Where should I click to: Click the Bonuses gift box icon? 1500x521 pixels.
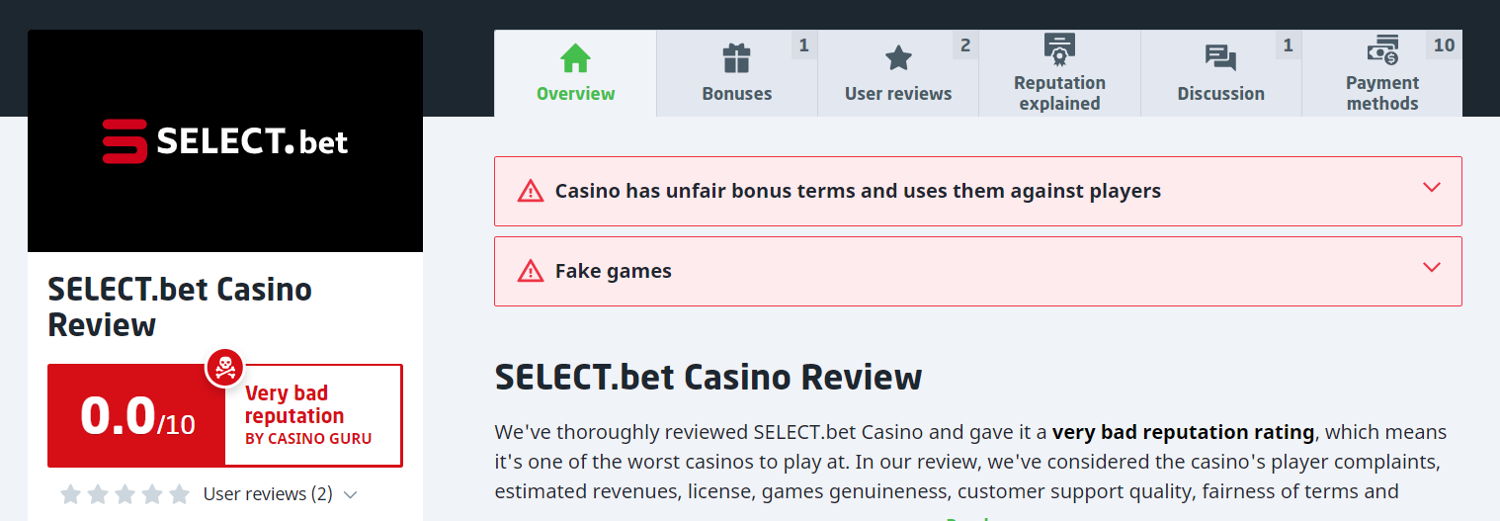coord(737,58)
